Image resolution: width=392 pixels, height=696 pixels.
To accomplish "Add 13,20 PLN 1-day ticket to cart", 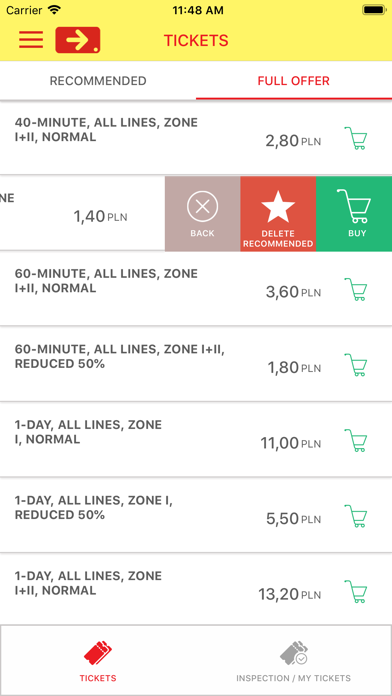I will 356,591.
